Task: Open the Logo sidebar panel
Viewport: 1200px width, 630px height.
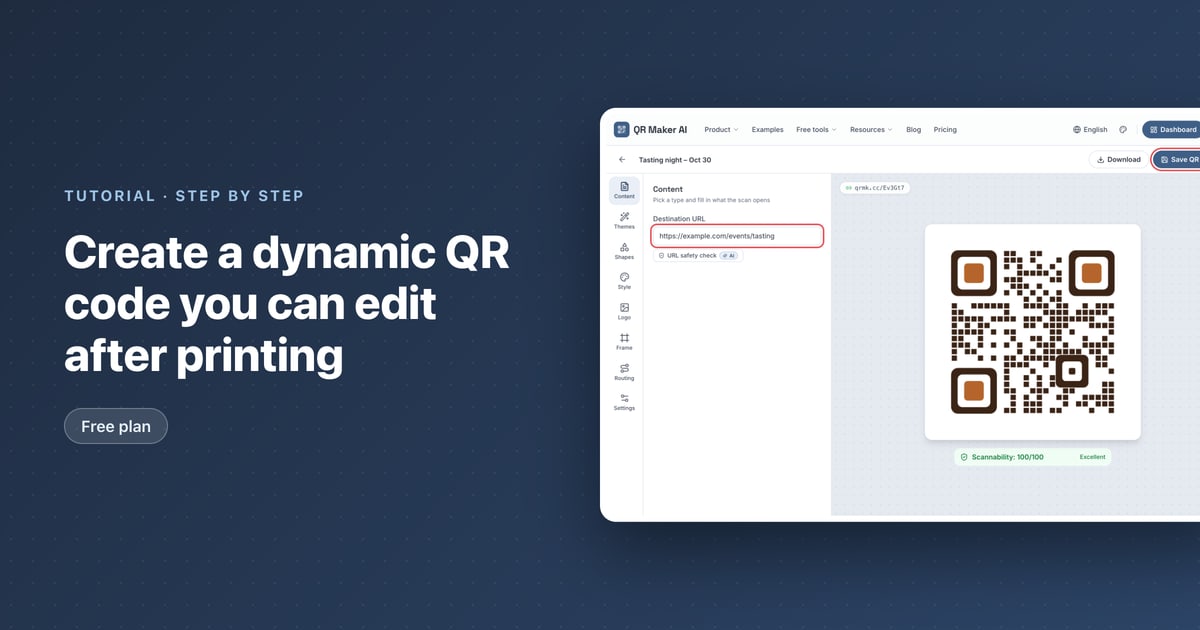Action: [x=624, y=311]
